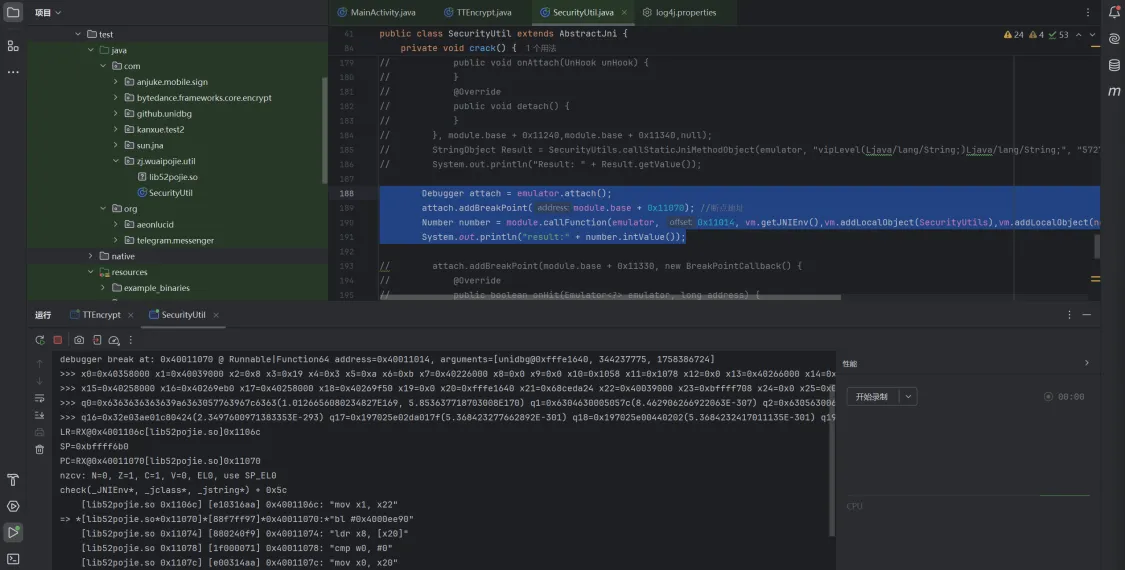Open the AI assistant spiral icon
The image size is (1125, 570).
click(1114, 39)
